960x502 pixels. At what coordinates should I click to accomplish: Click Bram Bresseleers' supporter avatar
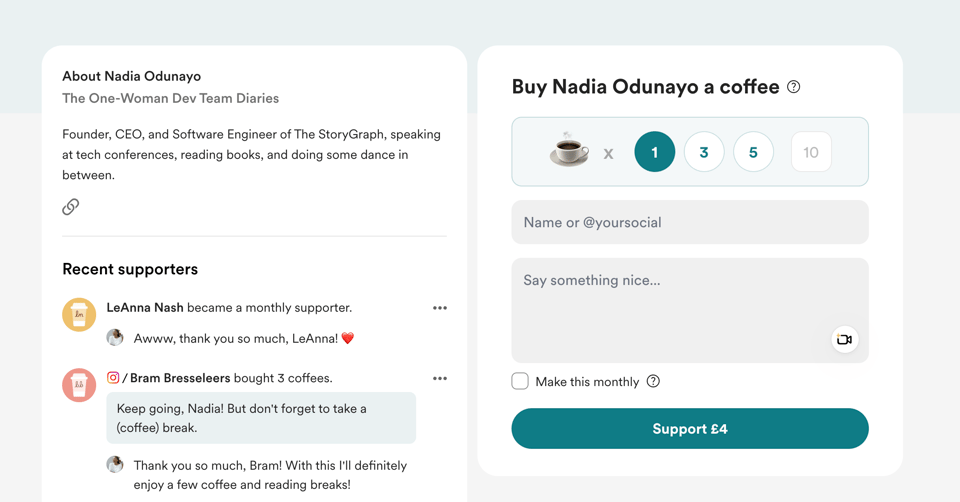point(79,385)
